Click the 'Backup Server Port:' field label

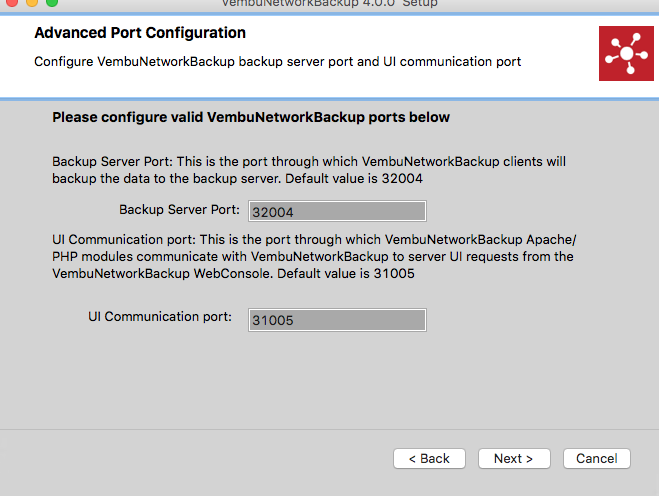179,209
